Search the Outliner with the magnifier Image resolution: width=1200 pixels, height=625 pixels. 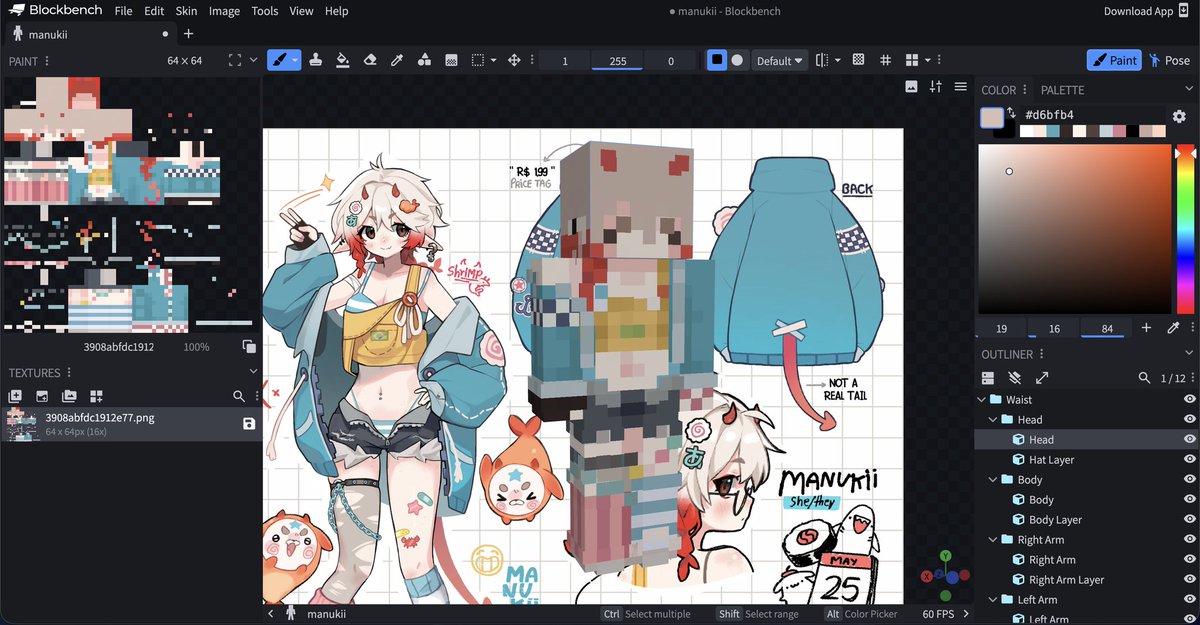coord(1145,378)
